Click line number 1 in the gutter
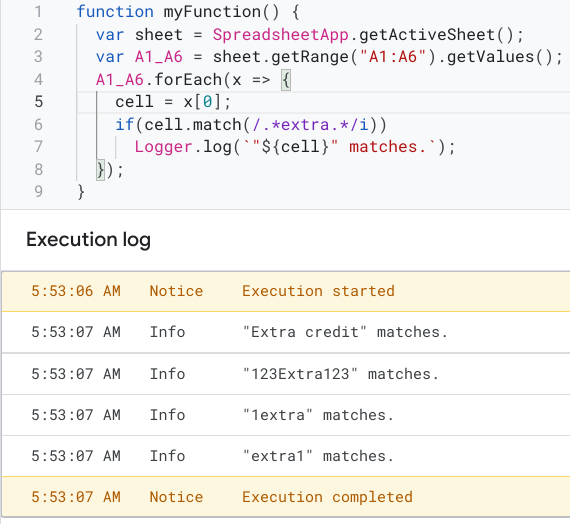The width and height of the screenshot is (570, 524). point(39,12)
